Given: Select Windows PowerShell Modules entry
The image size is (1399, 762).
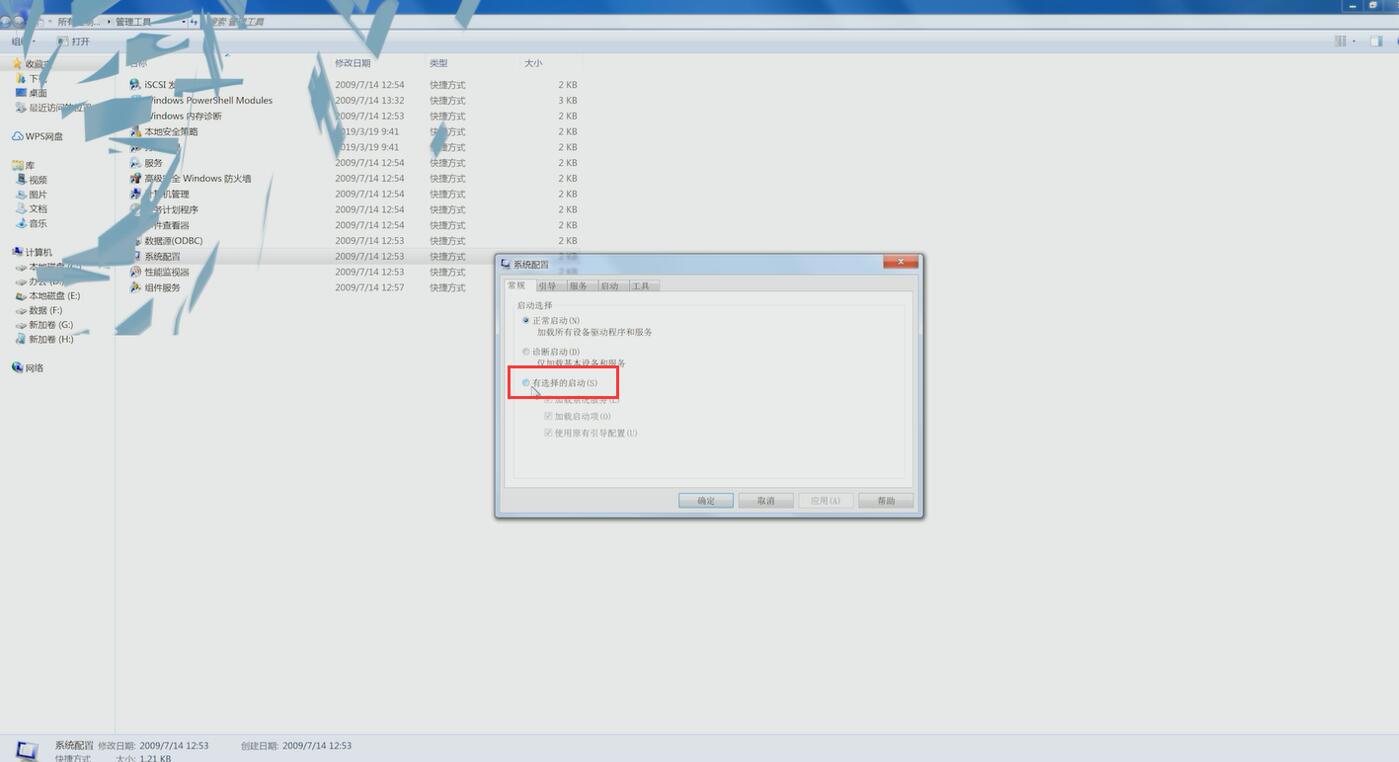Looking at the screenshot, I should pos(210,100).
